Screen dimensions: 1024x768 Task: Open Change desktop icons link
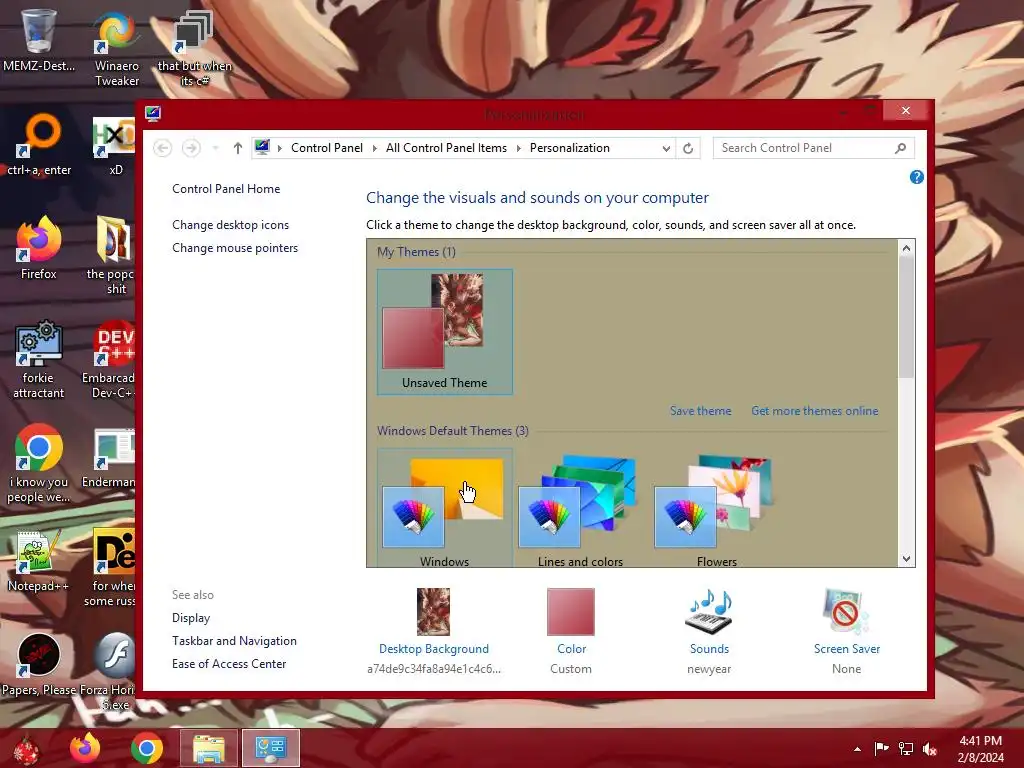[x=231, y=225]
